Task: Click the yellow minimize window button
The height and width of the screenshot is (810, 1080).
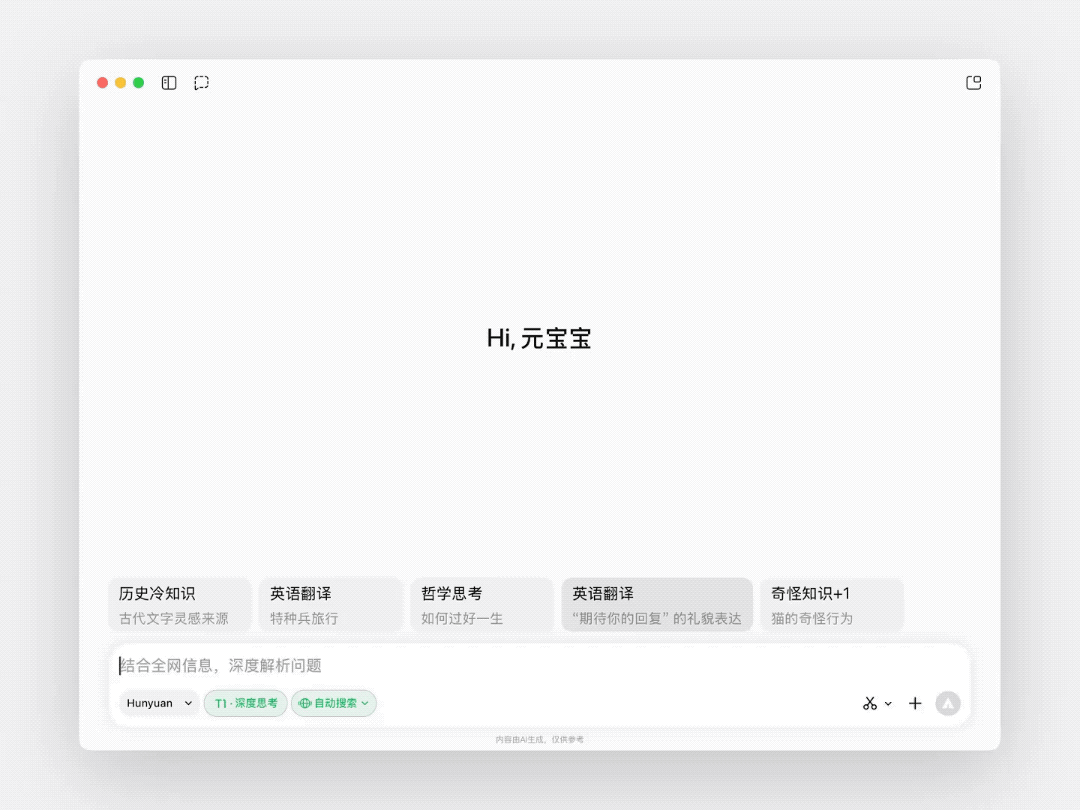Action: (120, 83)
